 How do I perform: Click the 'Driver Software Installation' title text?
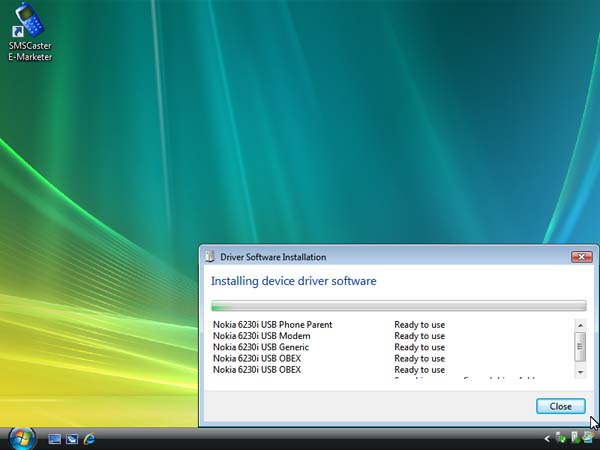(273, 257)
